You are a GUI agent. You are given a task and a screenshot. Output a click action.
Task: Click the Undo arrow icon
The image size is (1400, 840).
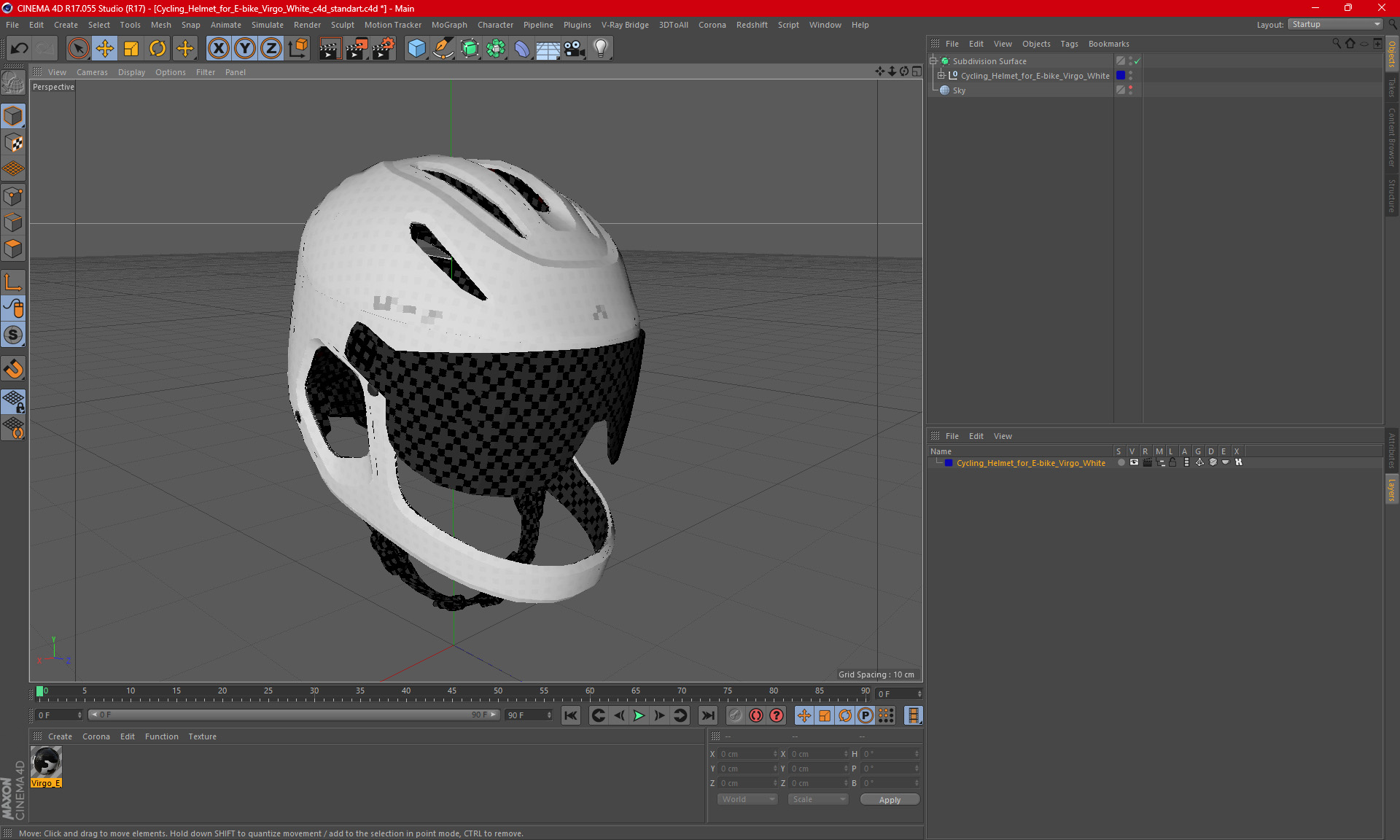(20, 48)
